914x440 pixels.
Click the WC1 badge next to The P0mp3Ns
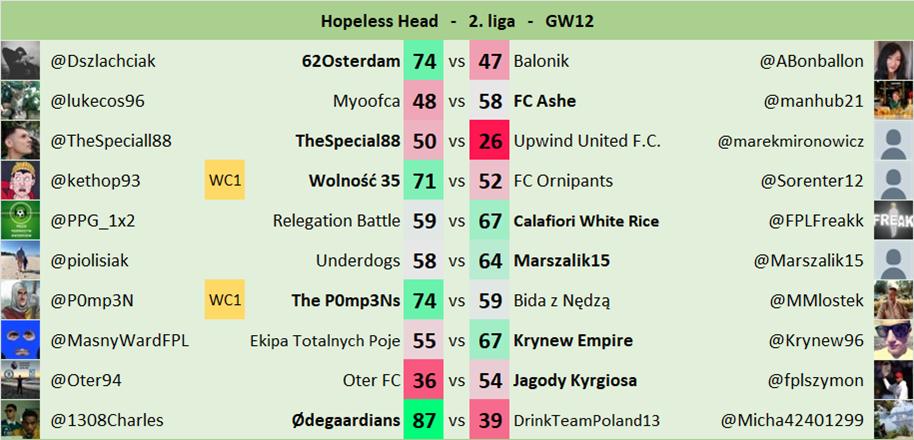(x=226, y=300)
